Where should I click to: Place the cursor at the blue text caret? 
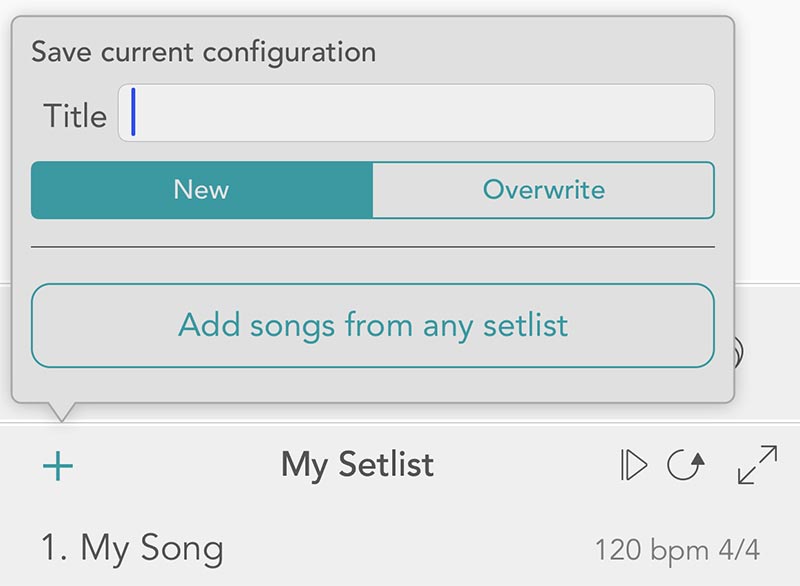click(x=133, y=112)
